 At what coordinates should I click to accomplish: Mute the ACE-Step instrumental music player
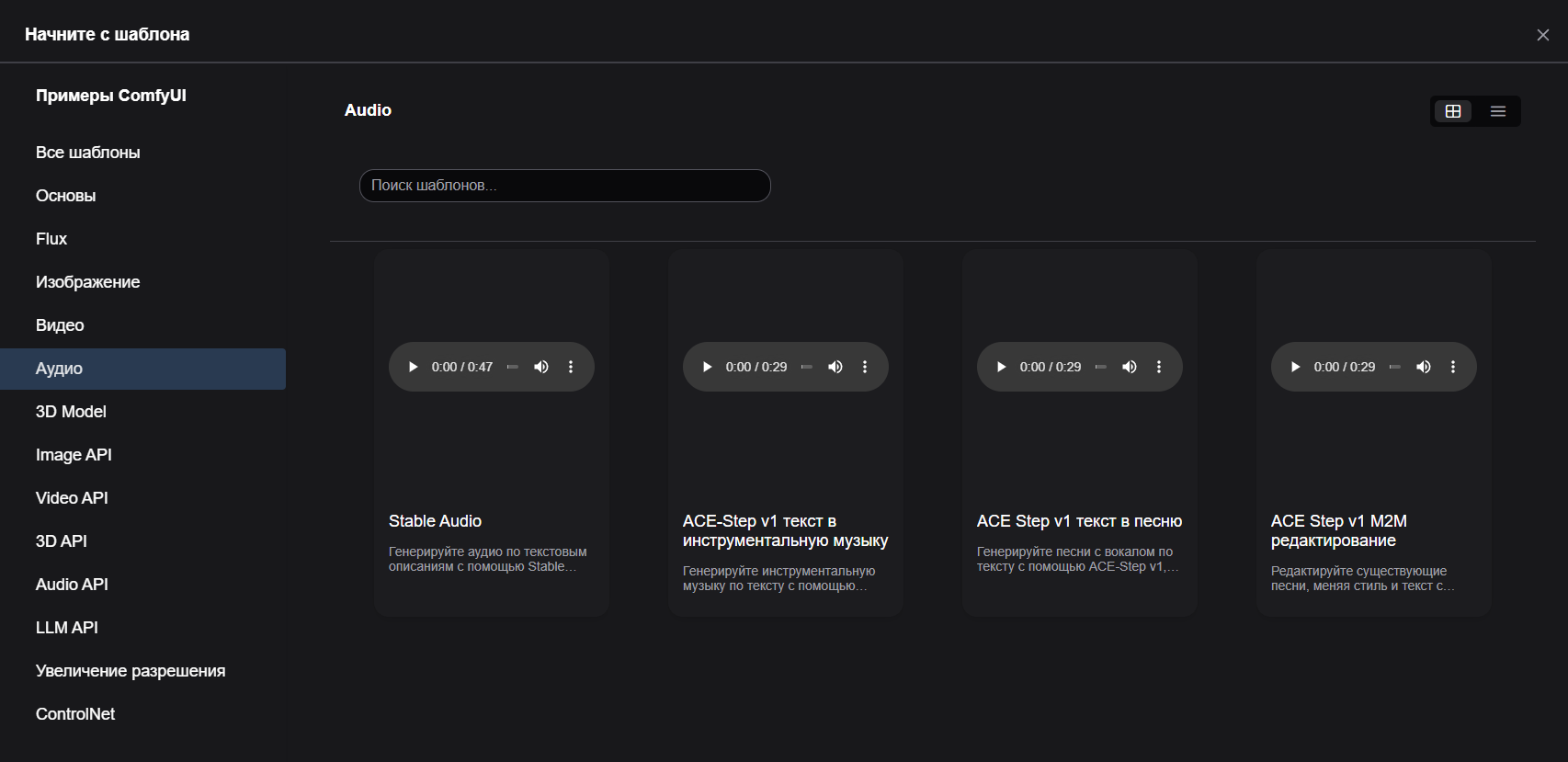835,367
